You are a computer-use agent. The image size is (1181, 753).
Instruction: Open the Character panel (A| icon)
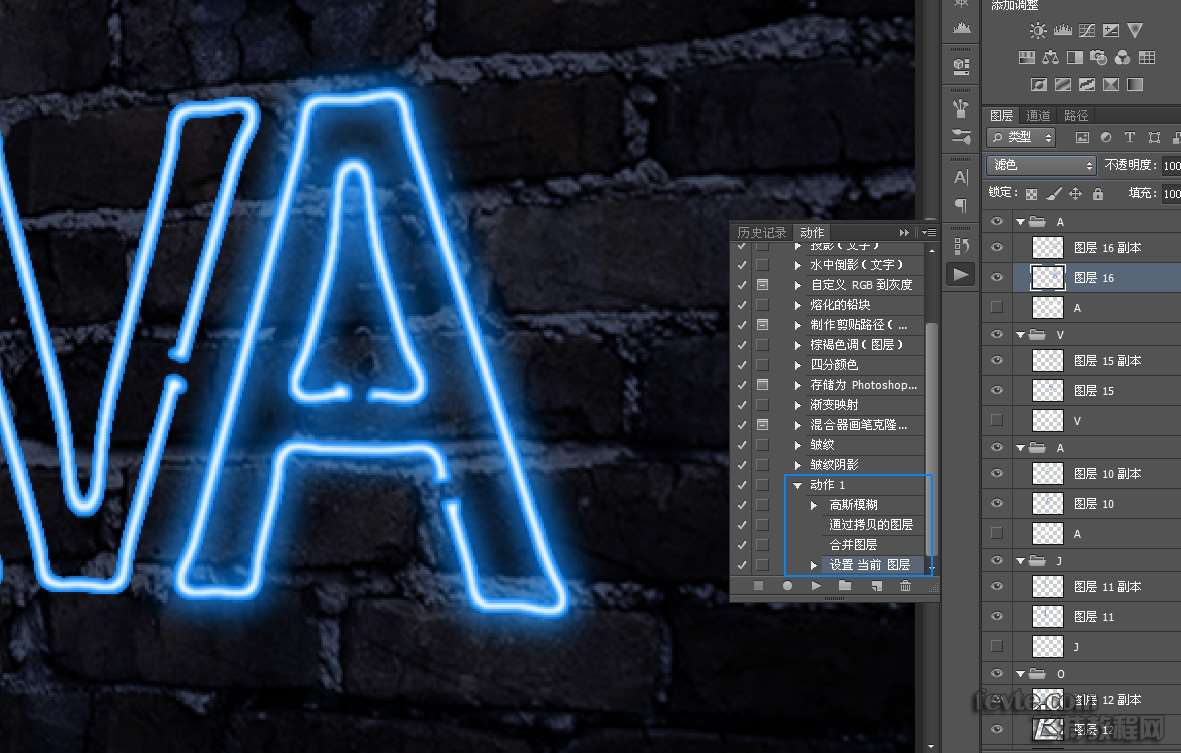pyautogui.click(x=961, y=177)
